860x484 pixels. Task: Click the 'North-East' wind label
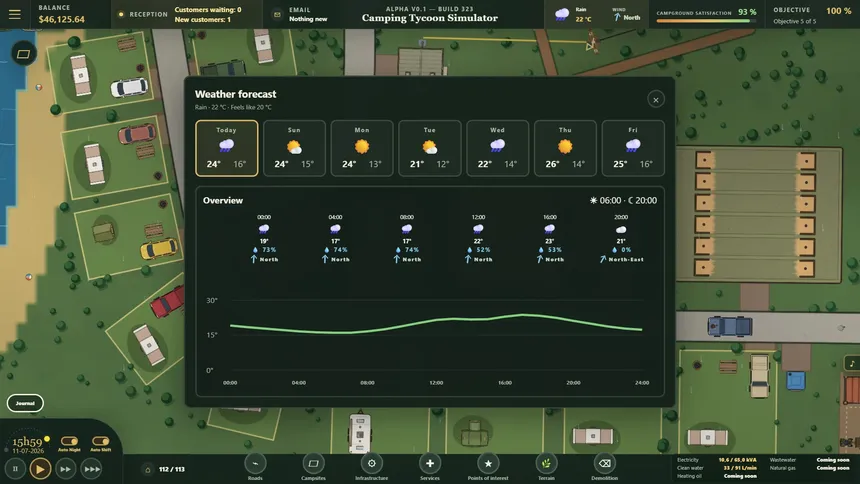click(x=626, y=260)
